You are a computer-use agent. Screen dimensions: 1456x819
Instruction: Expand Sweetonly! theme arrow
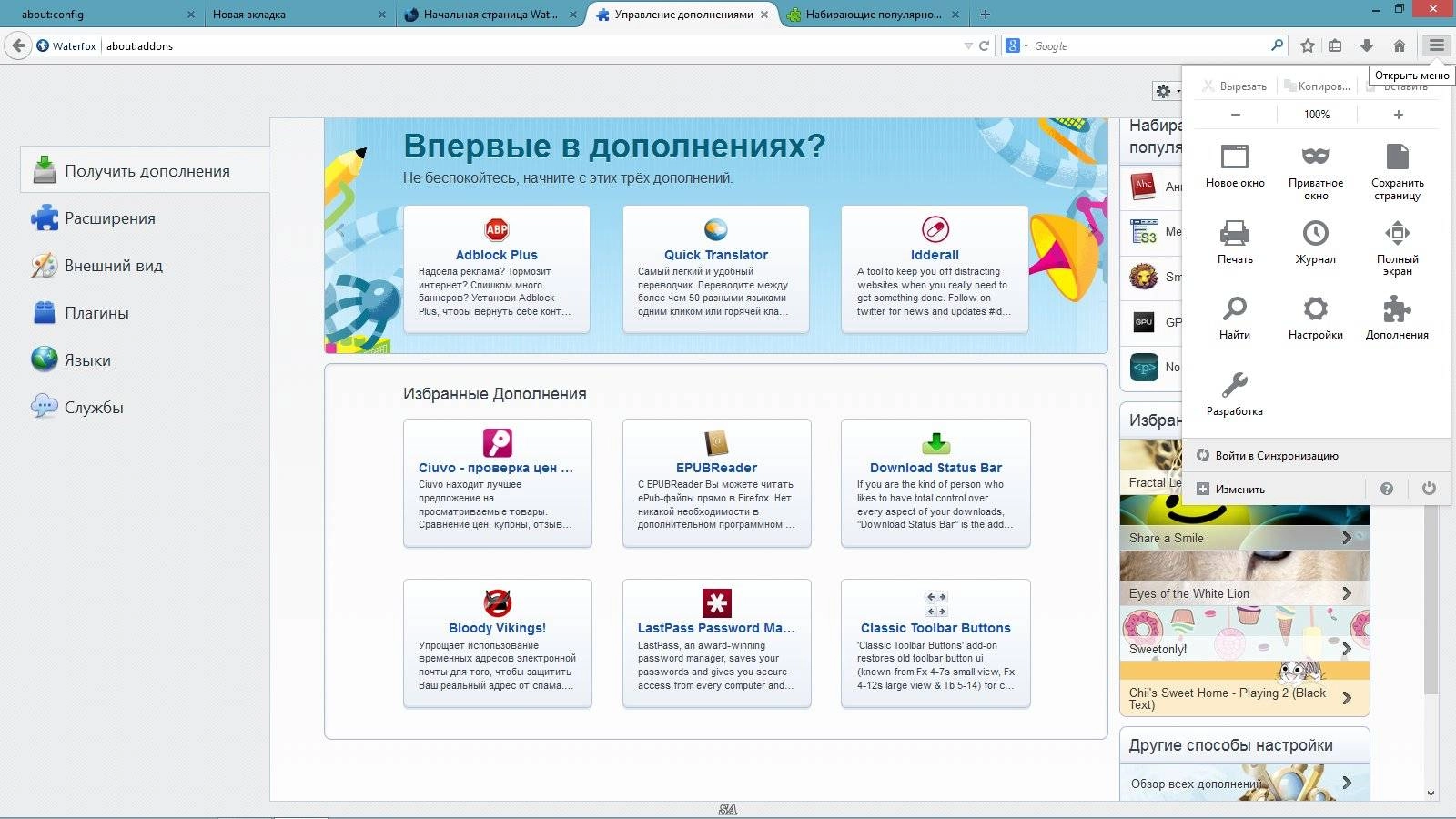1347,649
